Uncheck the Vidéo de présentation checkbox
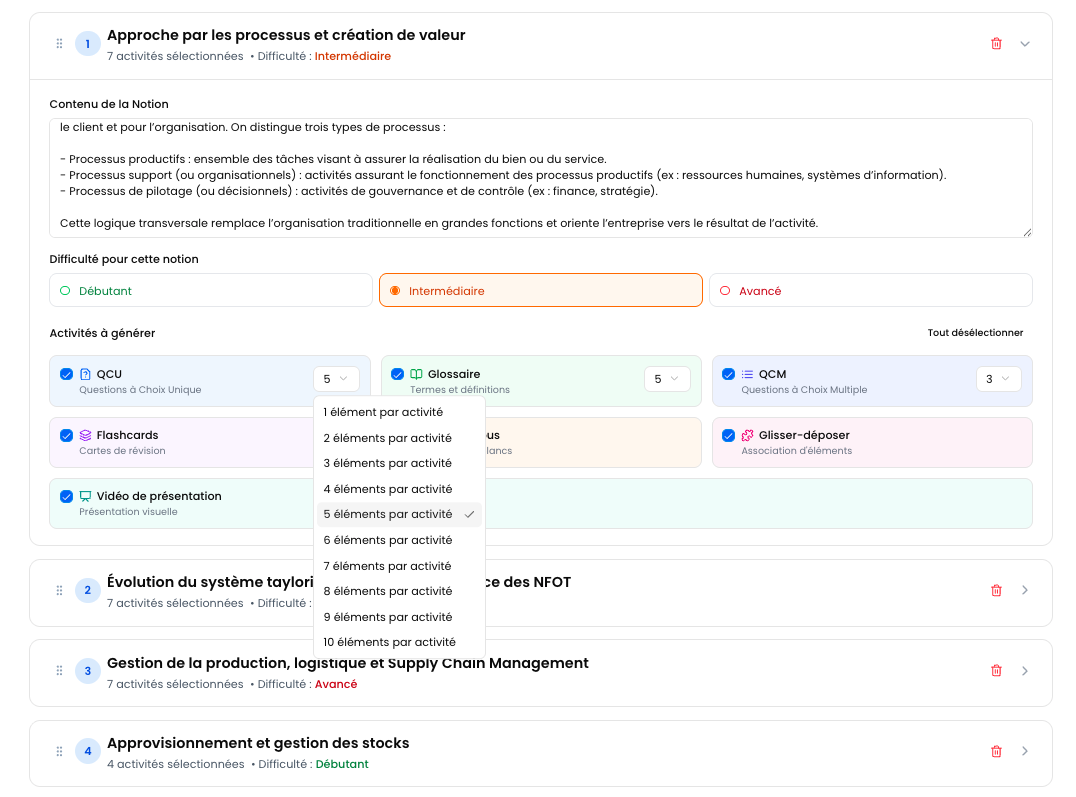 coord(66,496)
